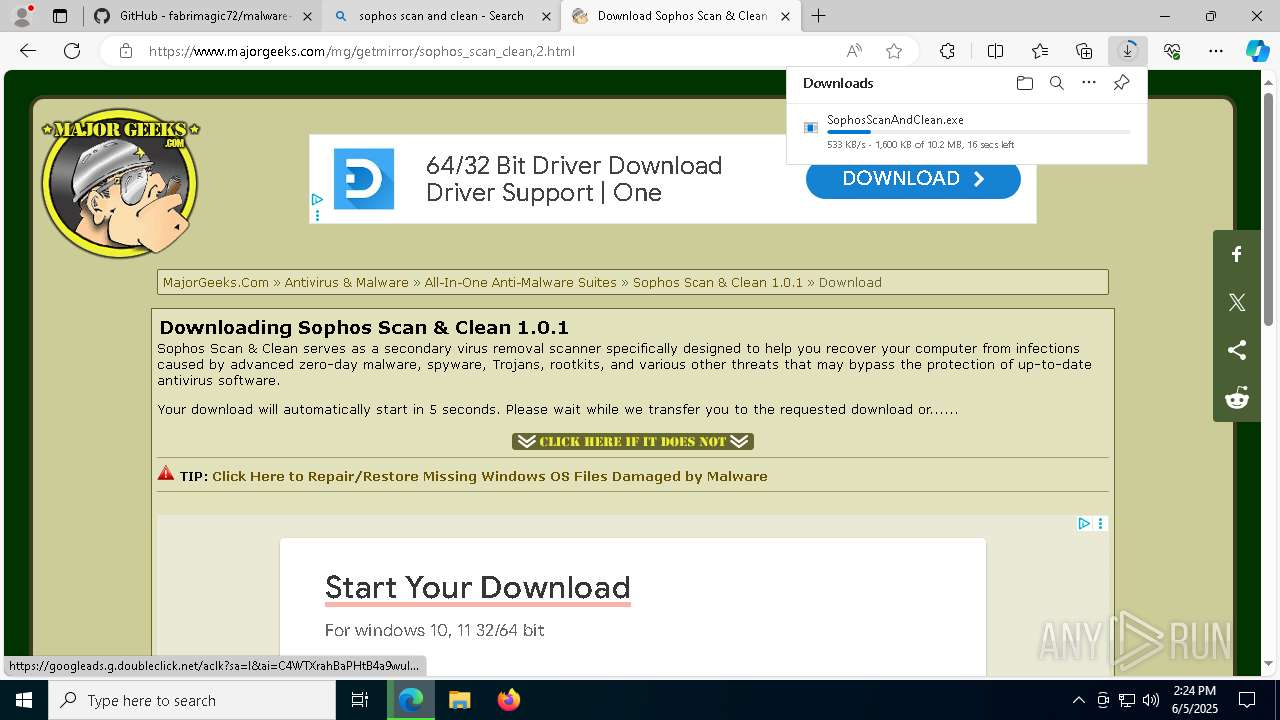The width and height of the screenshot is (1280, 720).
Task: Open more options in Downloads panel
Action: click(1089, 83)
